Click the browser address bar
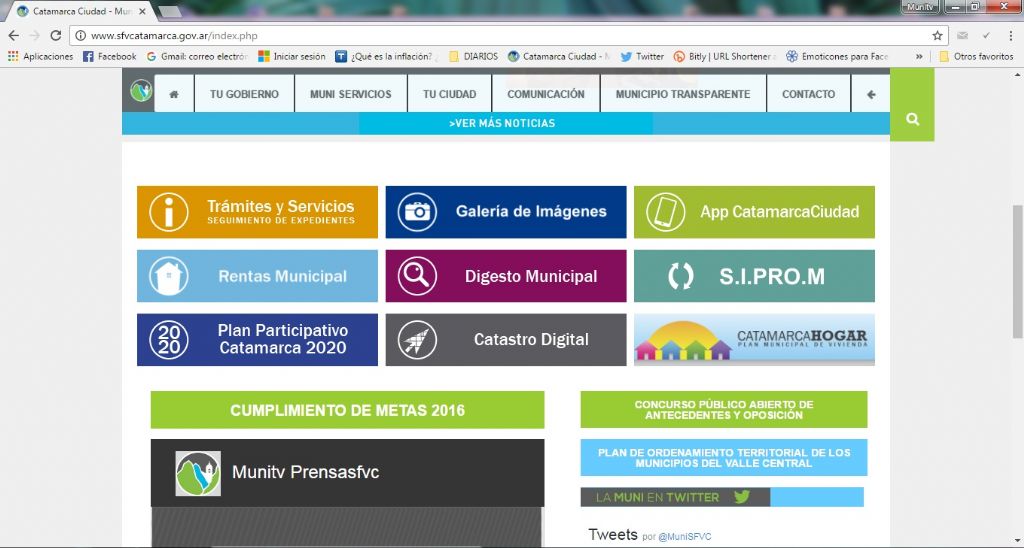 coord(500,35)
